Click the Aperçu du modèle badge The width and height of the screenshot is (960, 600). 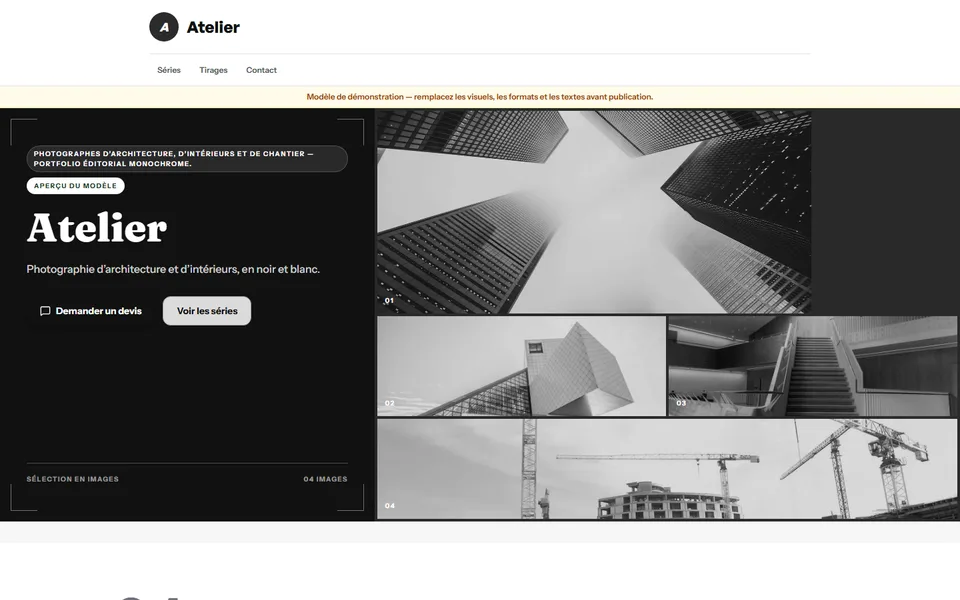click(x=75, y=186)
